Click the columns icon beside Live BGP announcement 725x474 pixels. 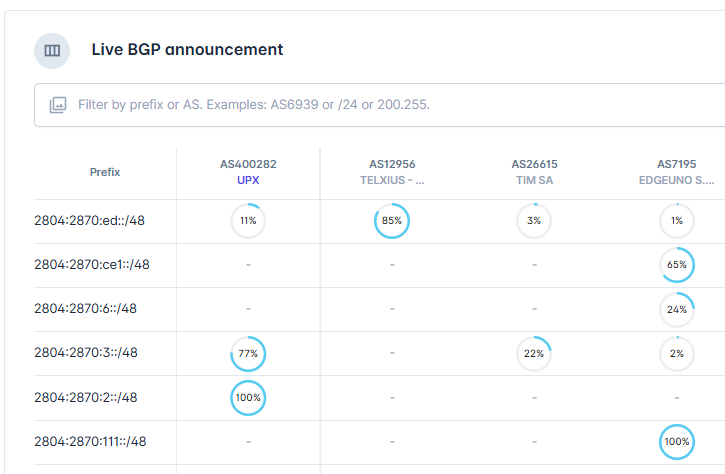click(52, 50)
